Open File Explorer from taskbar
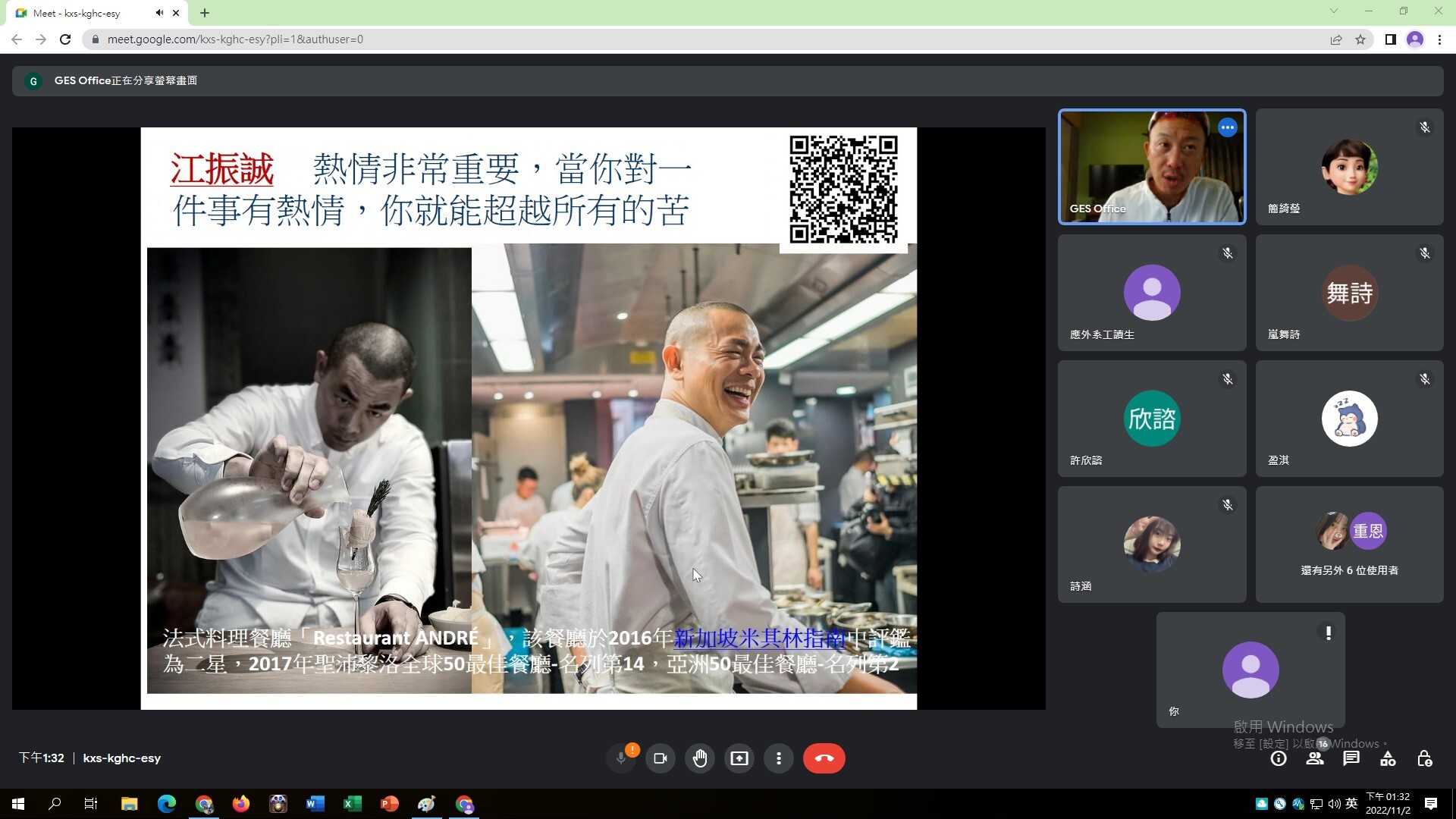1456x819 pixels. coord(130,804)
